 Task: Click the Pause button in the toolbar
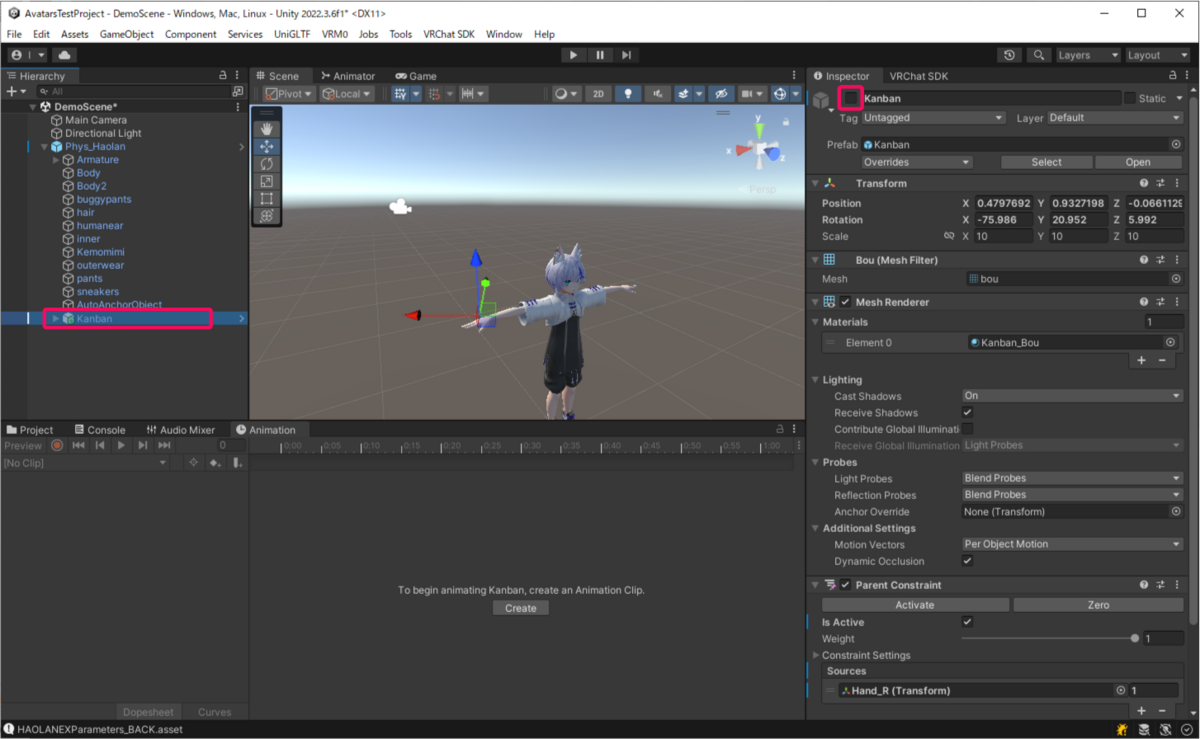pos(600,55)
